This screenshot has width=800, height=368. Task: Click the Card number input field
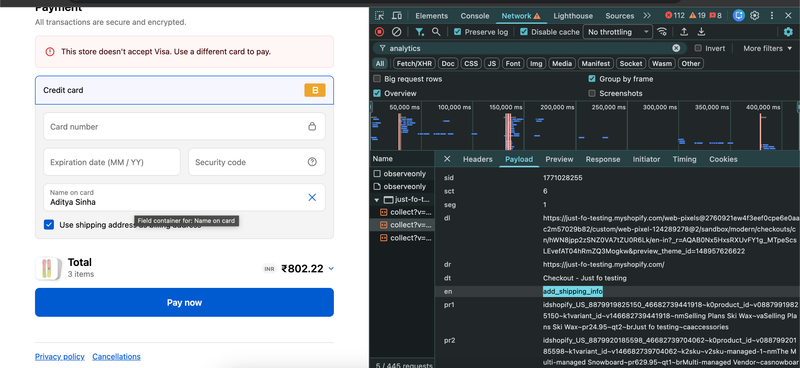[184, 126]
